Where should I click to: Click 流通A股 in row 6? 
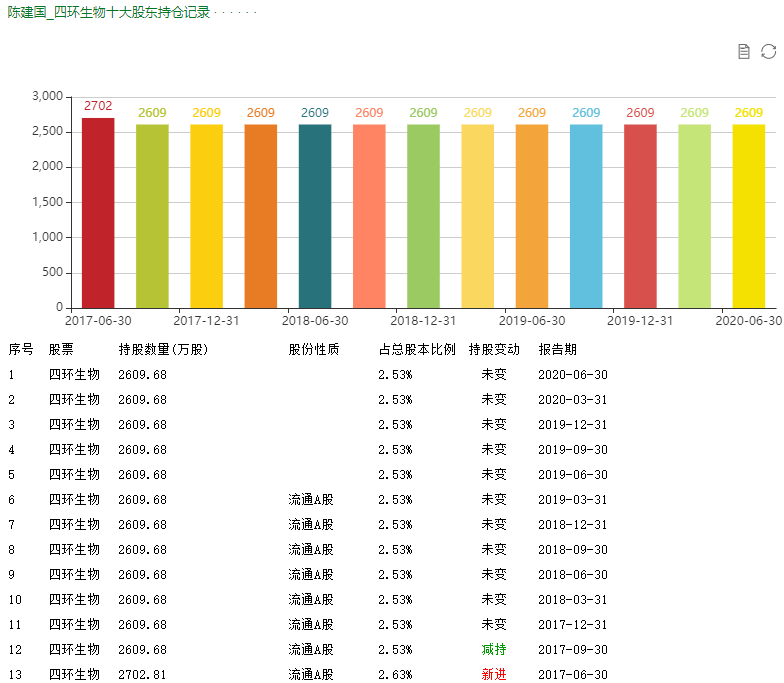click(x=310, y=500)
